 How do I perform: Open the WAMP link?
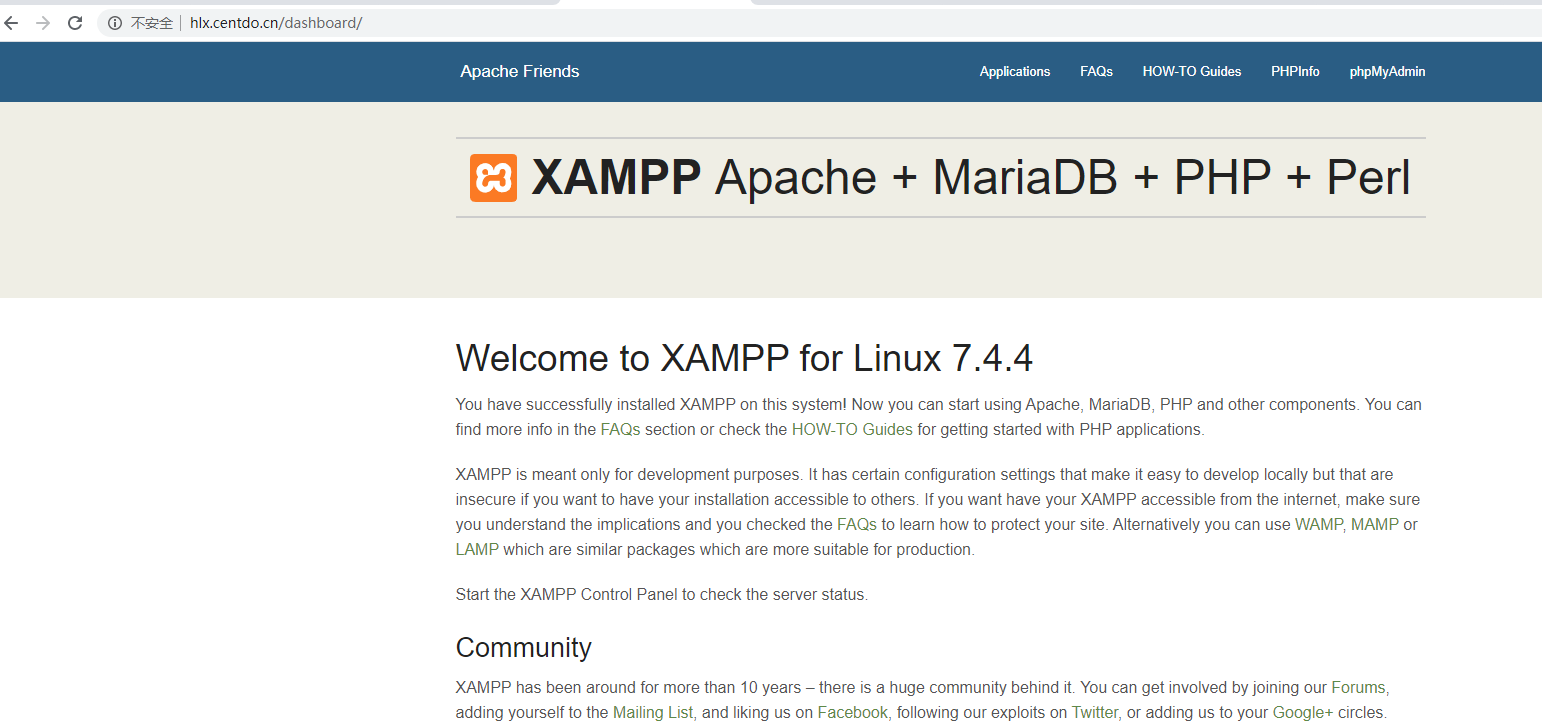pos(1319,524)
